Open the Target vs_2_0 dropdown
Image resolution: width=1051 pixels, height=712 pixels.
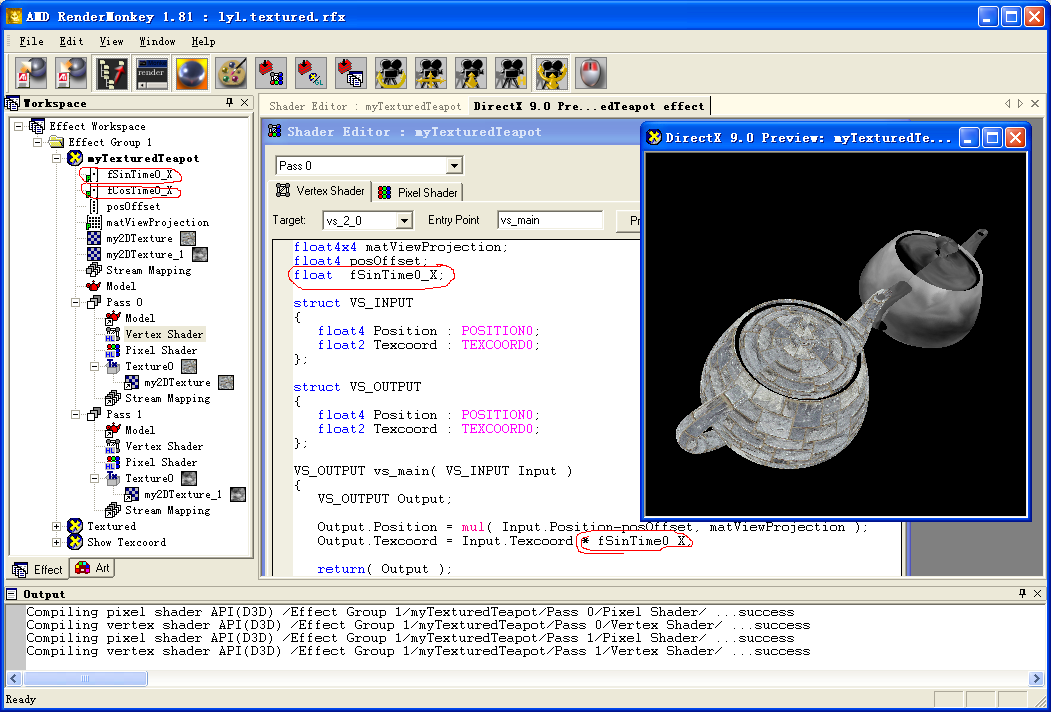tap(404, 221)
